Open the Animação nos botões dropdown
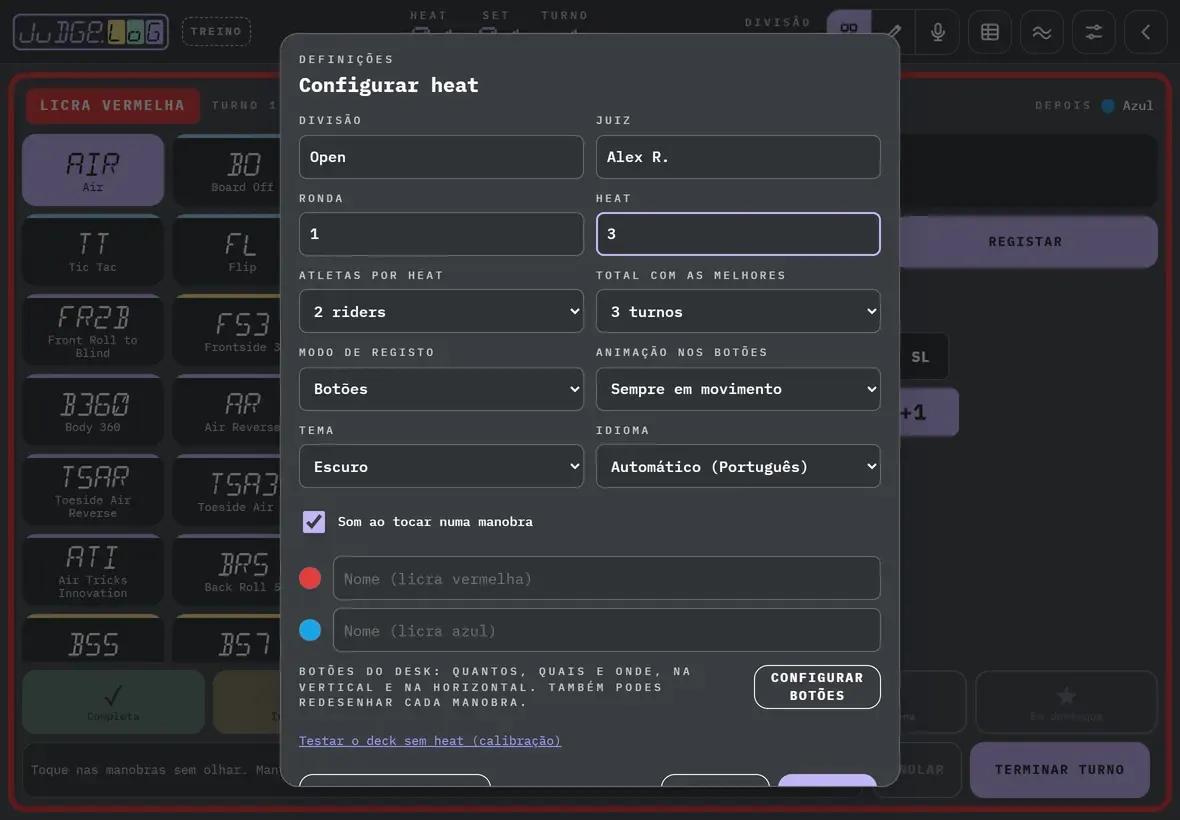This screenshot has width=1180, height=820. point(738,389)
